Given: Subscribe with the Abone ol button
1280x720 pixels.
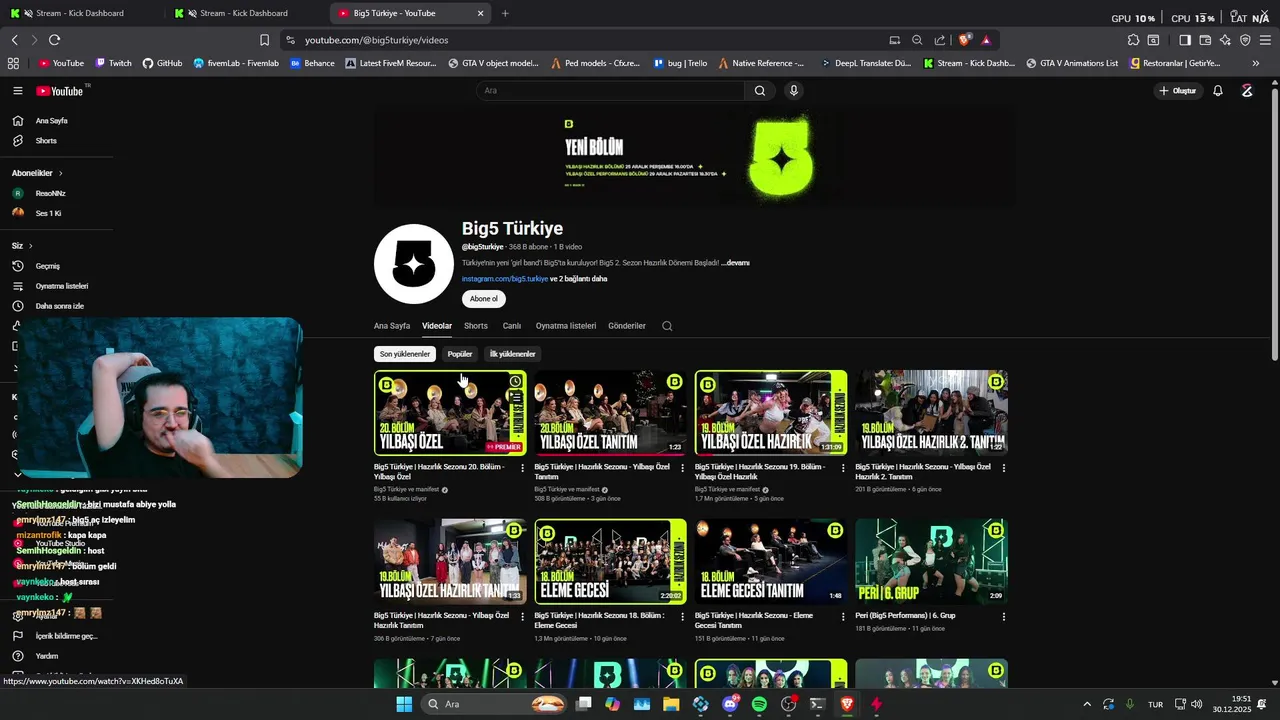Looking at the screenshot, I should click(484, 299).
